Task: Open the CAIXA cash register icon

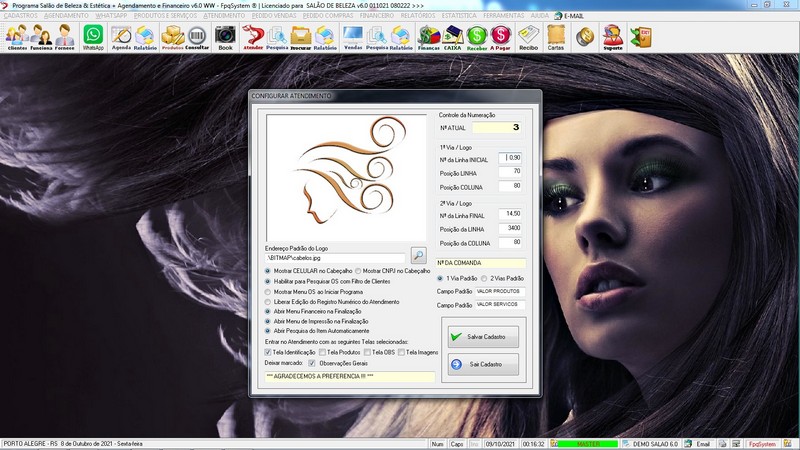Action: [x=453, y=37]
